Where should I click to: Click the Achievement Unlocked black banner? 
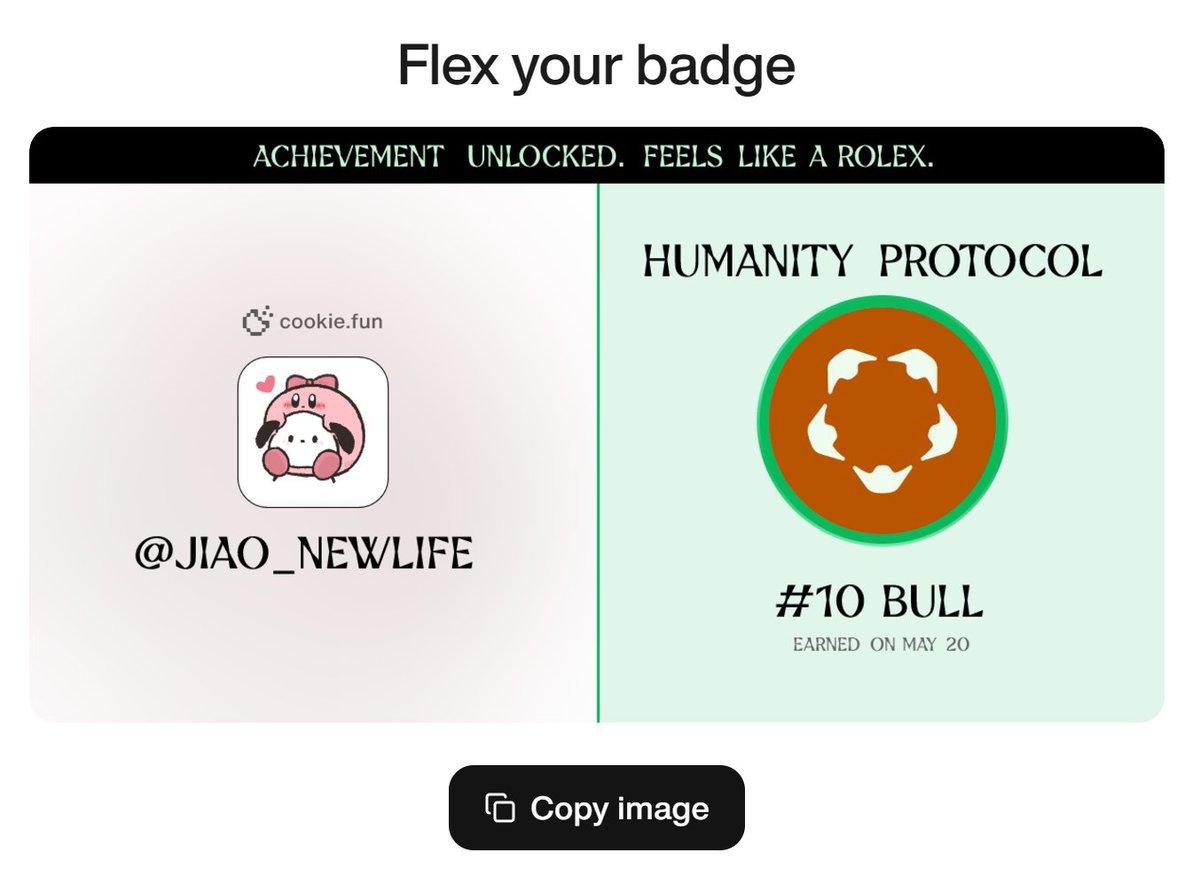point(597,156)
